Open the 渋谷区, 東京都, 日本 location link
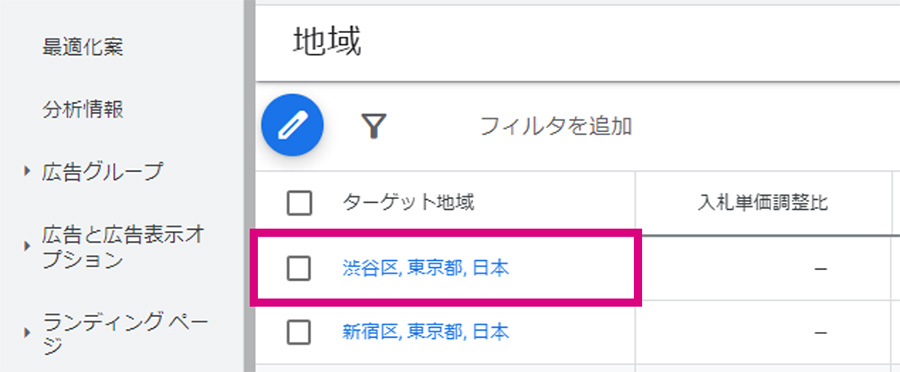 click(425, 268)
